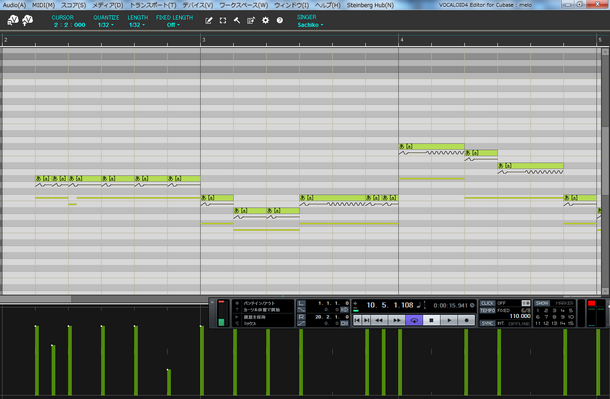This screenshot has height=399, width=610.
Task: Click the note icon for the time format
Action: pyautogui.click(x=419, y=305)
